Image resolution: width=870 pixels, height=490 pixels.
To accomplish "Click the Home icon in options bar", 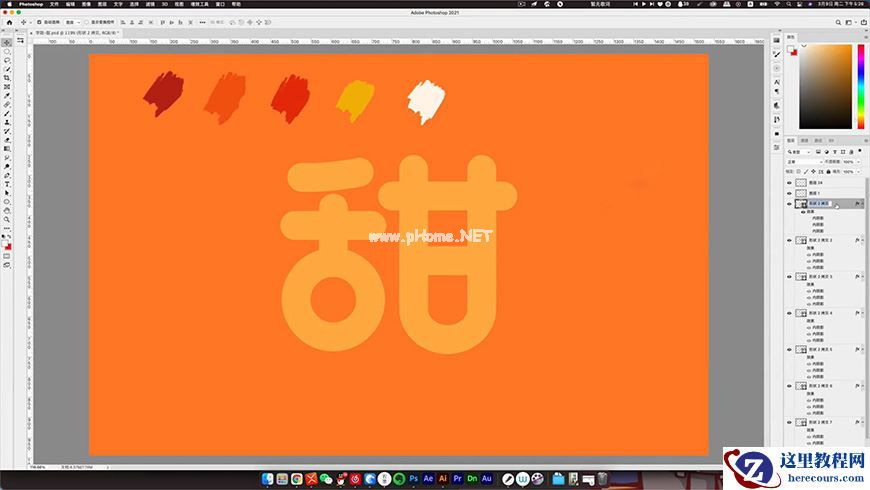I will click(9, 22).
